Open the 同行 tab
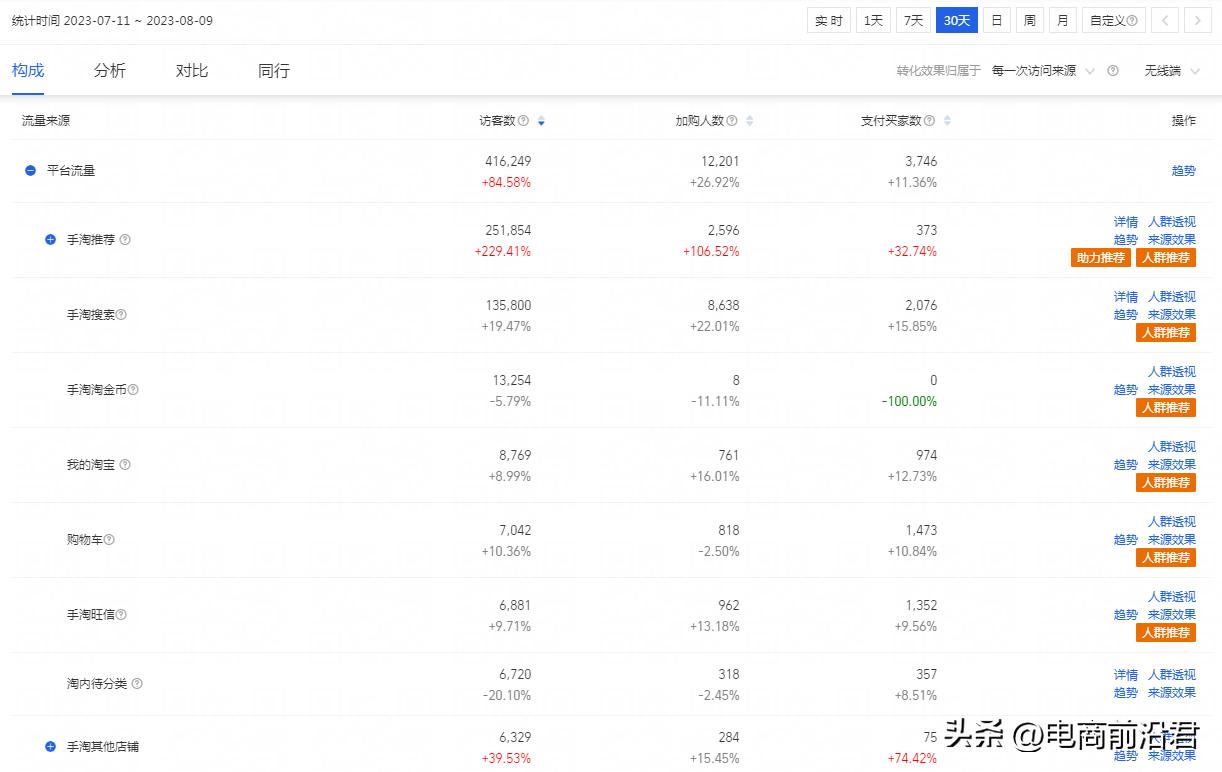 tap(273, 71)
